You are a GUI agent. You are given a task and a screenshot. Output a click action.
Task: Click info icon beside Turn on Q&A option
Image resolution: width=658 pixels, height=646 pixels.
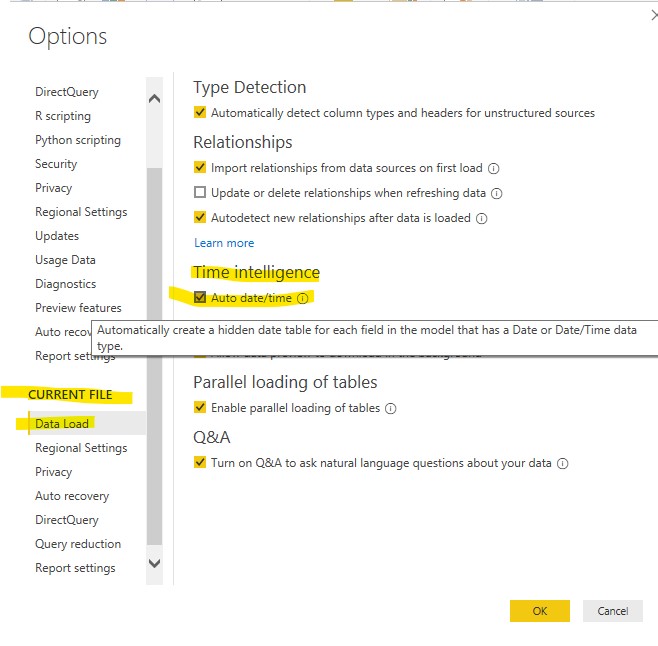562,463
